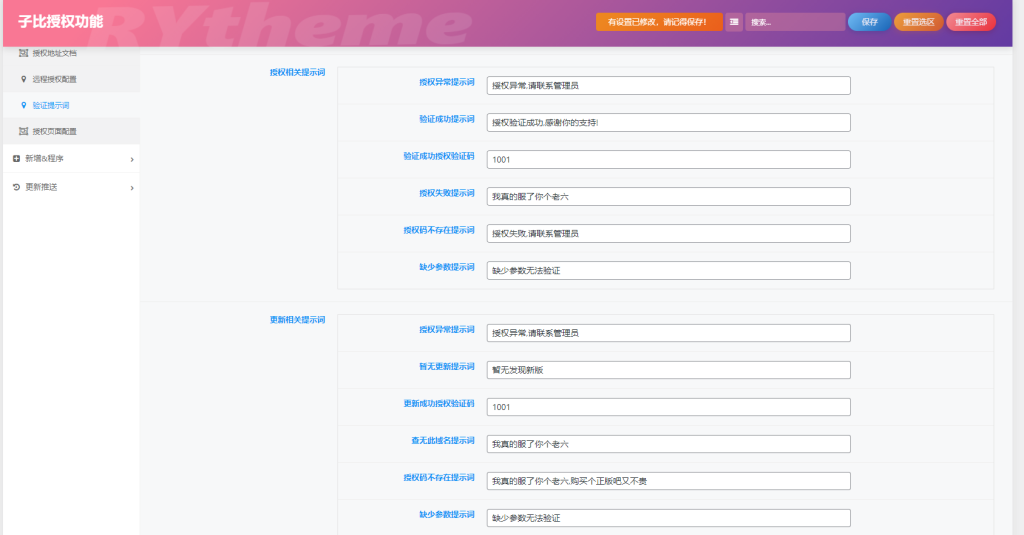Click the icon beside 授权地址文档

coord(24,53)
